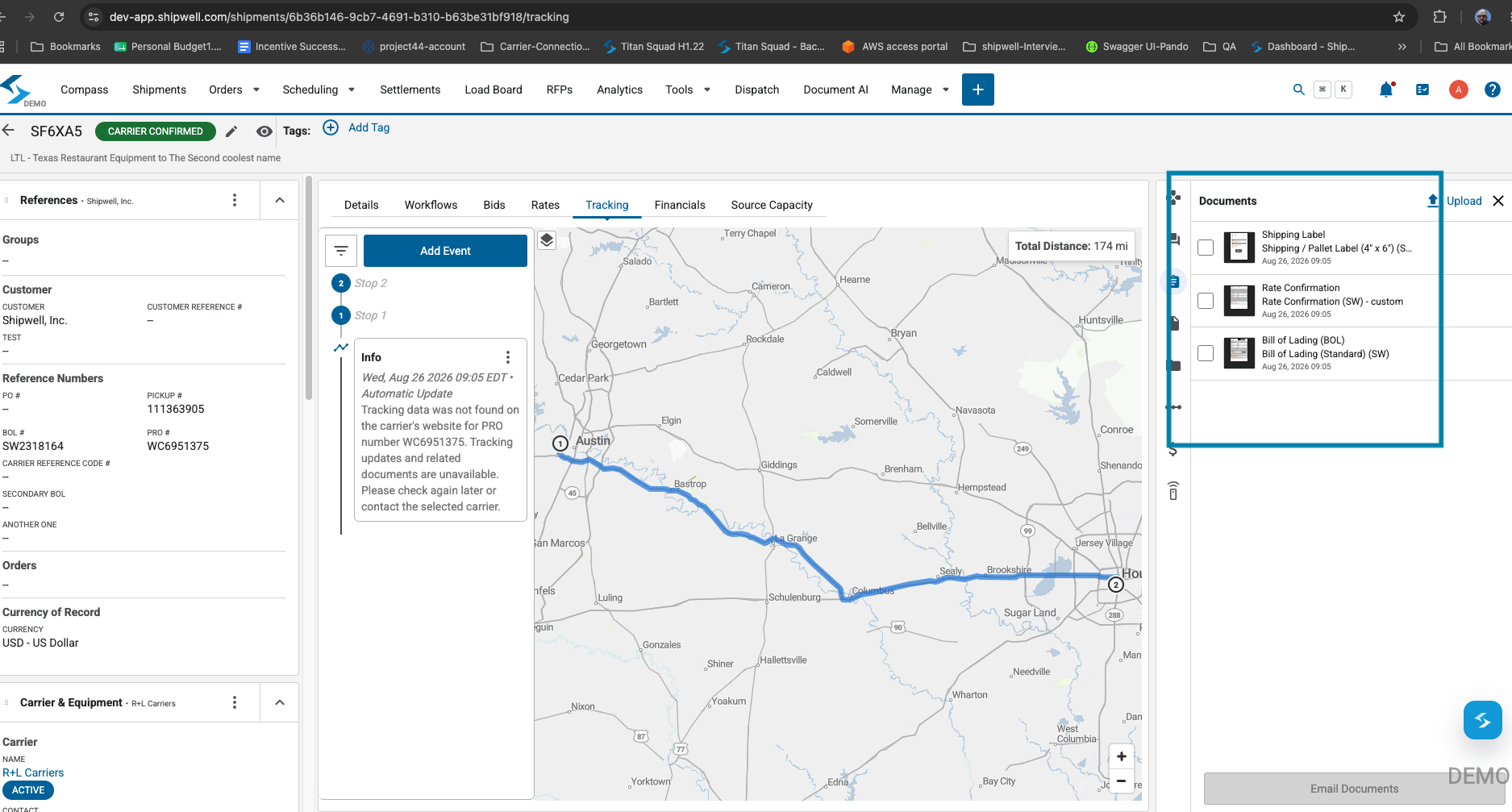The image size is (1512, 812).
Task: Open the Rate Confirmation thumbnail
Action: [x=1239, y=301]
